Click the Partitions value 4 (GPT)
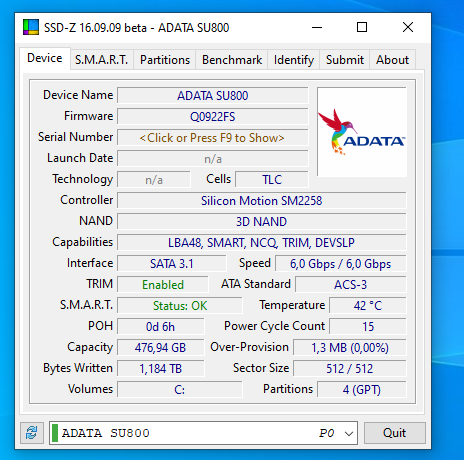The image size is (464, 460). [x=362, y=390]
